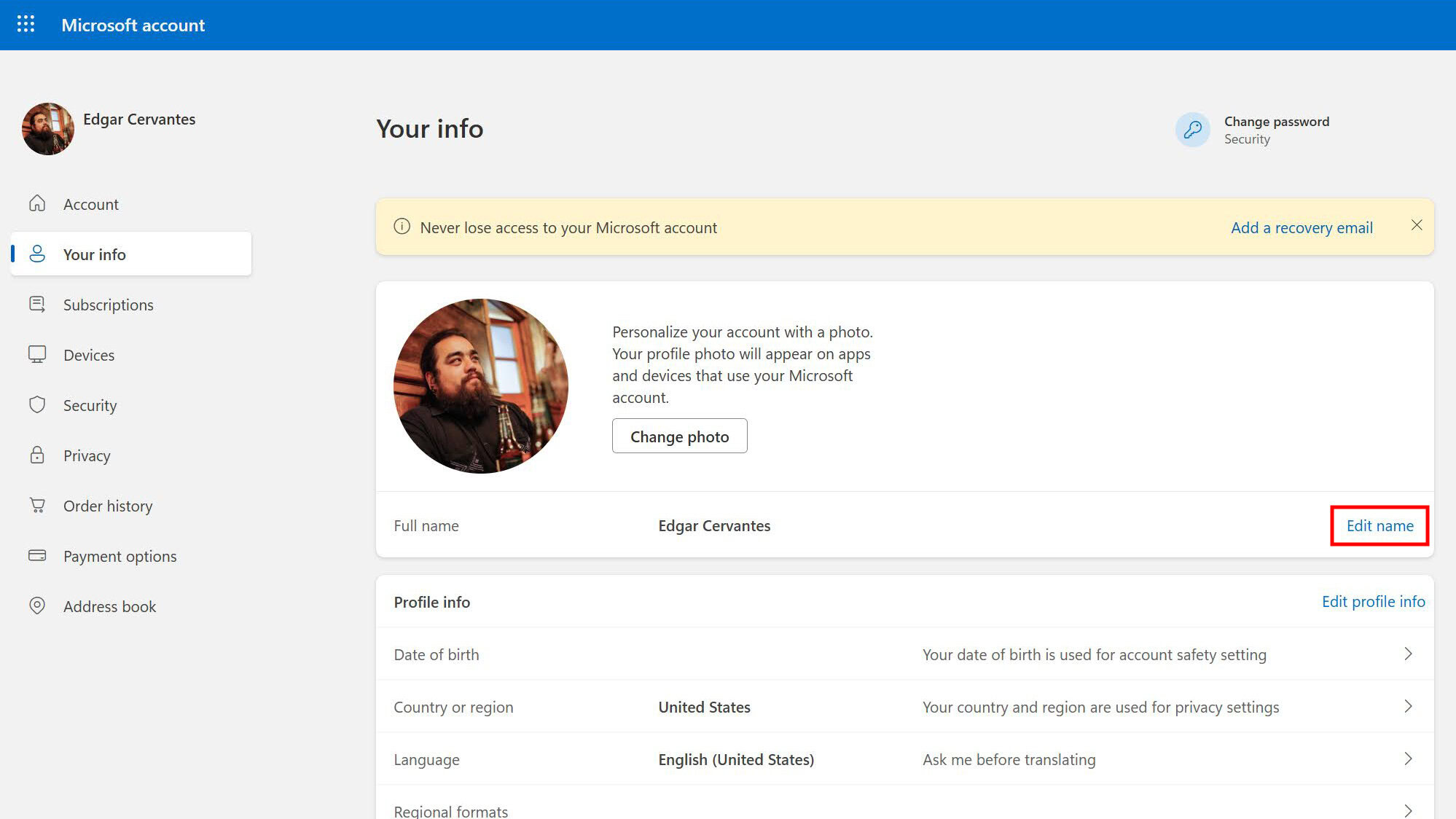Click the Add a recovery email link
Image resolution: width=1456 pixels, height=819 pixels.
click(1302, 227)
